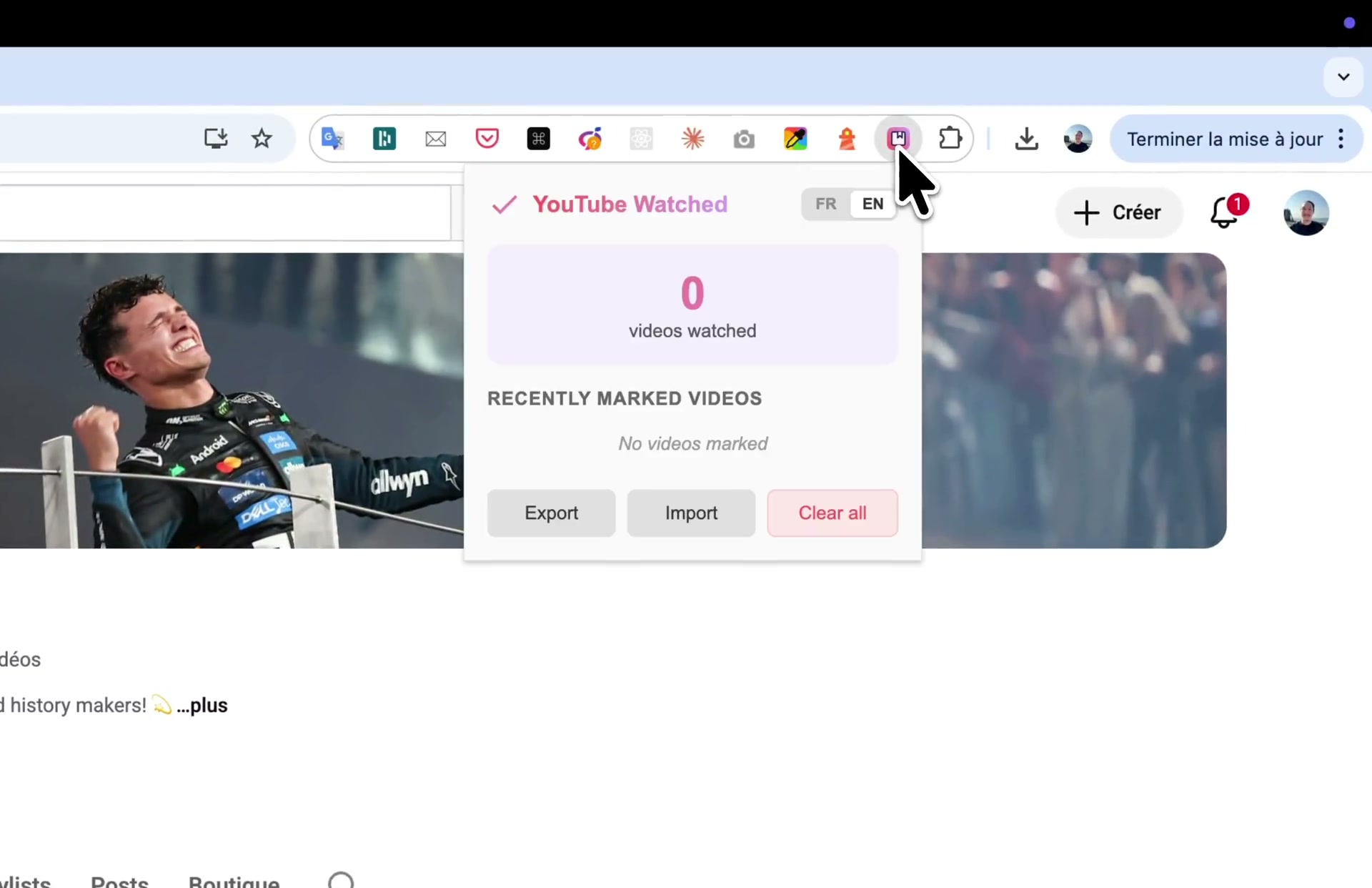Screen dimensions: 1372x888
Task: Open the YouTube notifications bell
Action: (x=1224, y=213)
